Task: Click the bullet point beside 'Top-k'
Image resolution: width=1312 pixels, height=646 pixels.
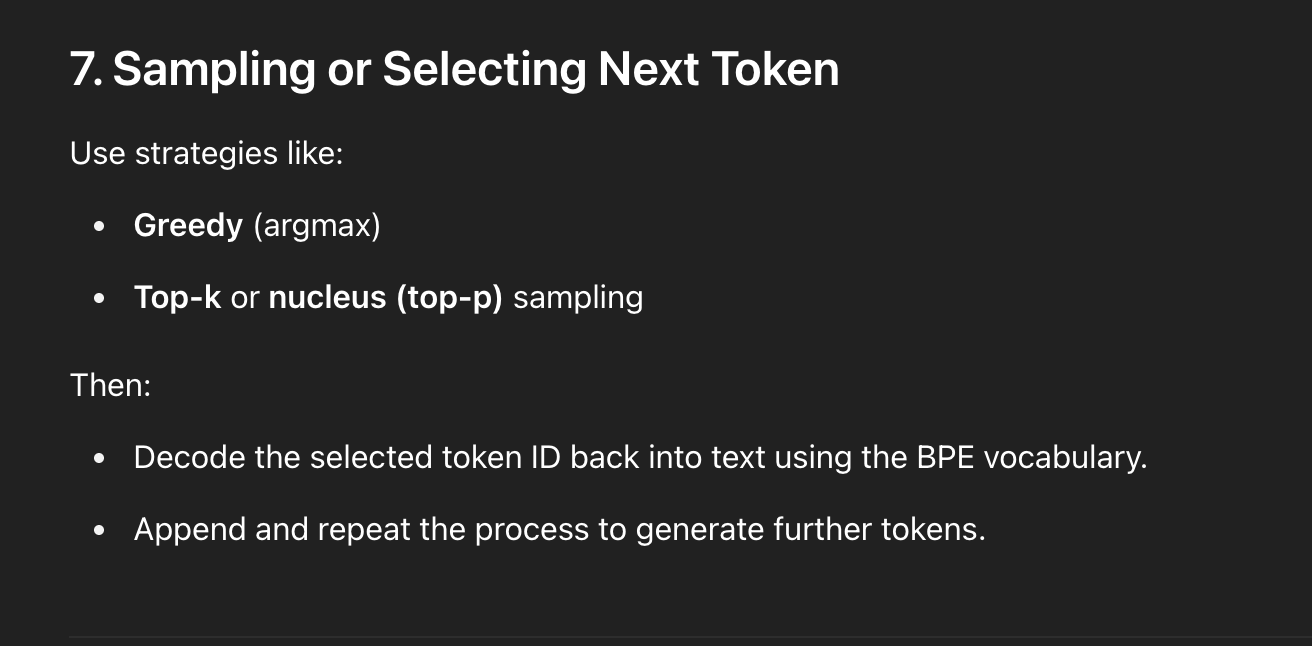Action: coord(98,299)
